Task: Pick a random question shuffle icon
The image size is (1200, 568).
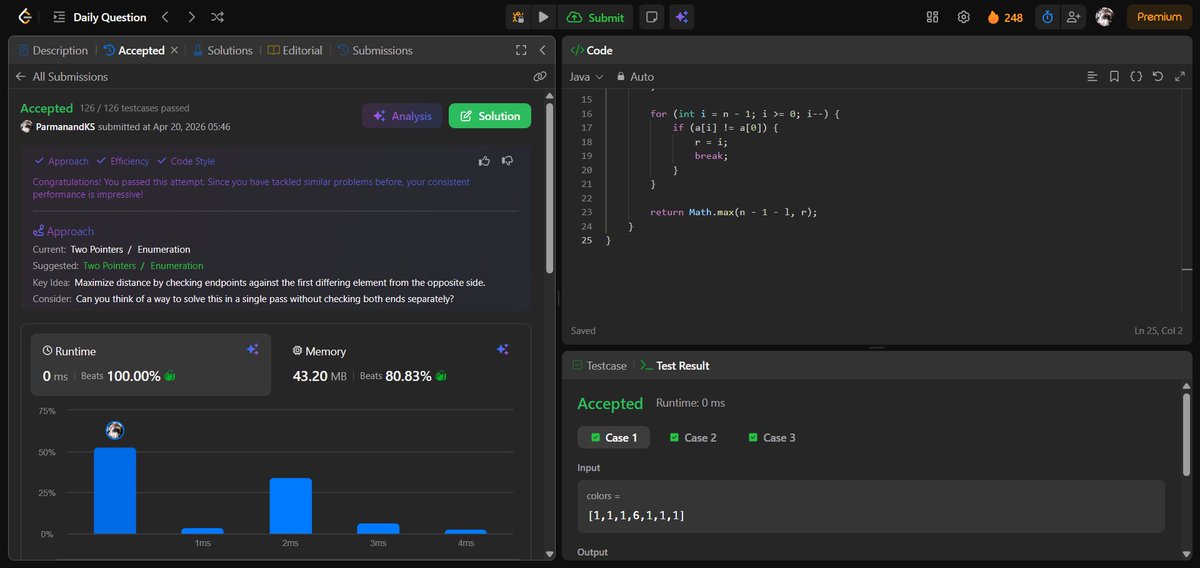Action: (x=218, y=17)
